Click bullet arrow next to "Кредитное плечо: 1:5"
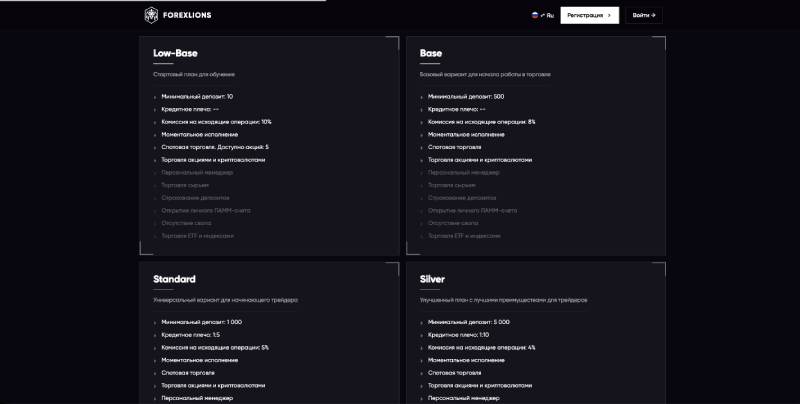The height and width of the screenshot is (404, 800). click(x=155, y=335)
